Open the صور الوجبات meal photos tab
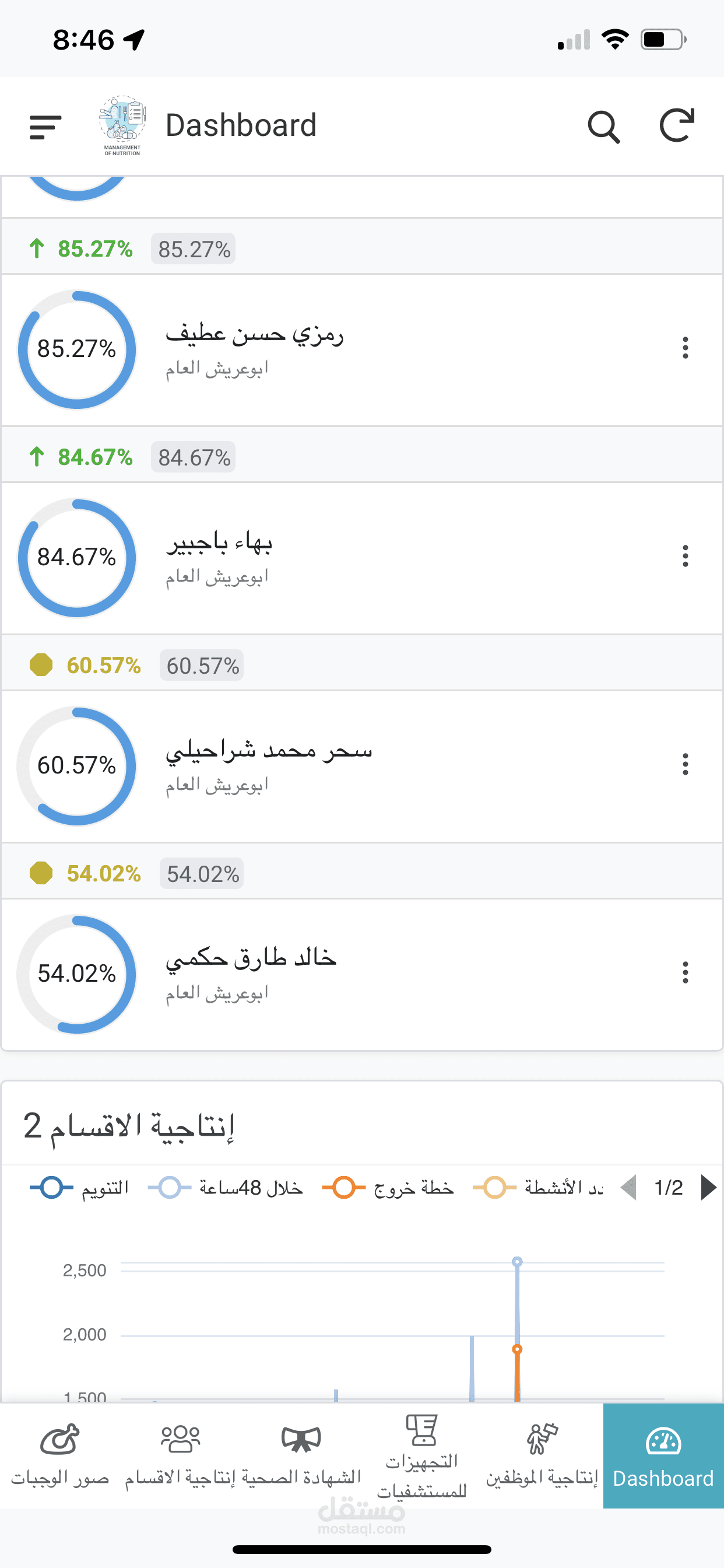Viewport: 724px width, 1568px height. pos(59,1455)
